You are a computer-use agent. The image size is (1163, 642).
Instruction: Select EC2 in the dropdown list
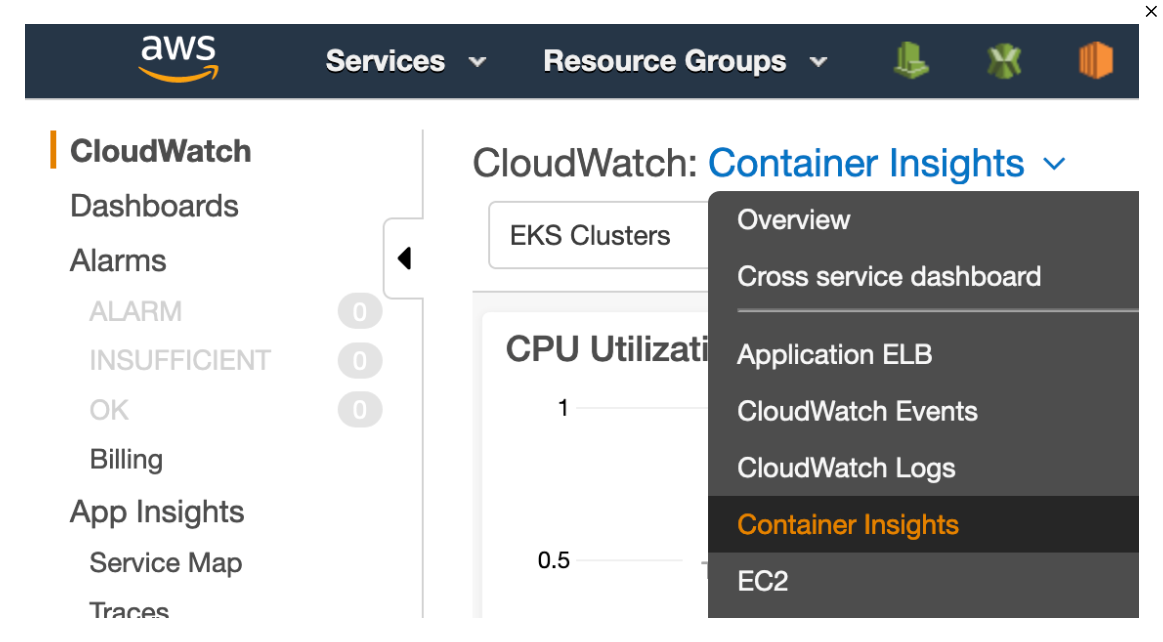(x=762, y=581)
